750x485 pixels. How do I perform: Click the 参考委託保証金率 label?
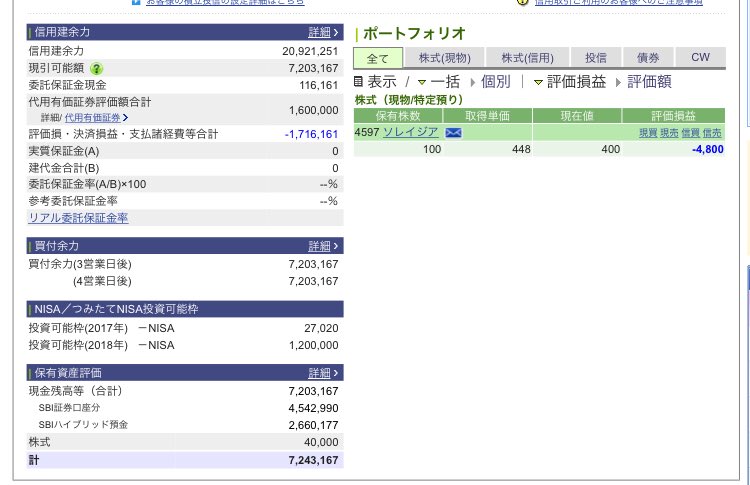tap(73, 201)
